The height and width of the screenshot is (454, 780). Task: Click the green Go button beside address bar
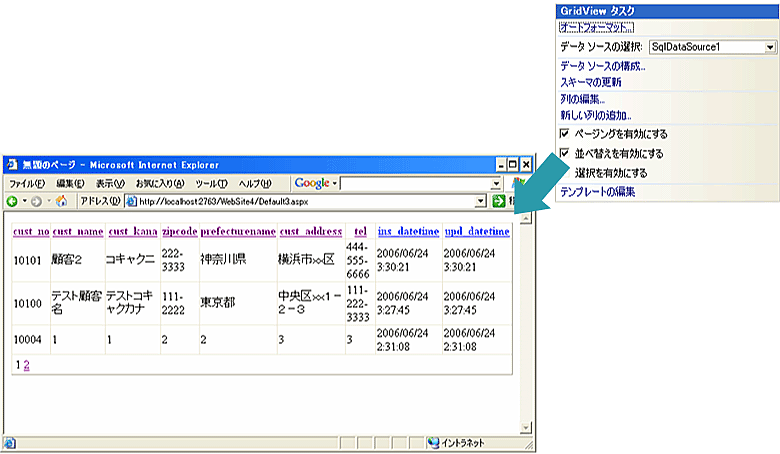(498, 201)
